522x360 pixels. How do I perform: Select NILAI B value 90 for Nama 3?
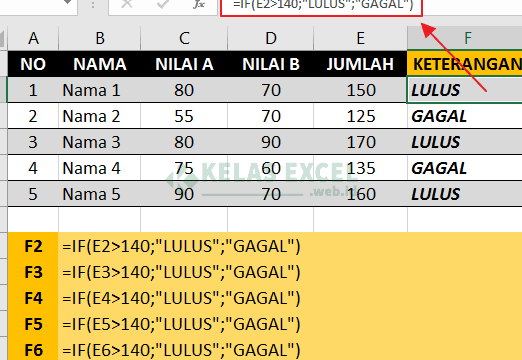271,142
